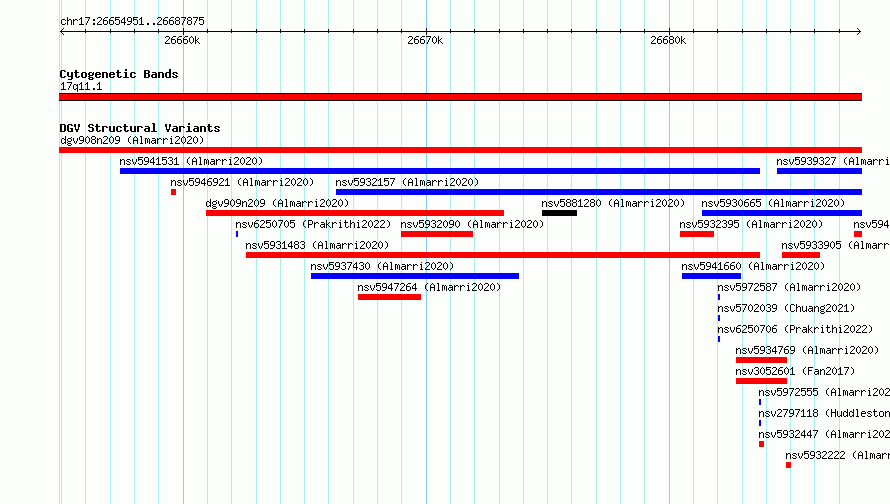Open the nsv5932157 (Almarri2020) label
Screen dimensions: 890x504
[x=407, y=182]
